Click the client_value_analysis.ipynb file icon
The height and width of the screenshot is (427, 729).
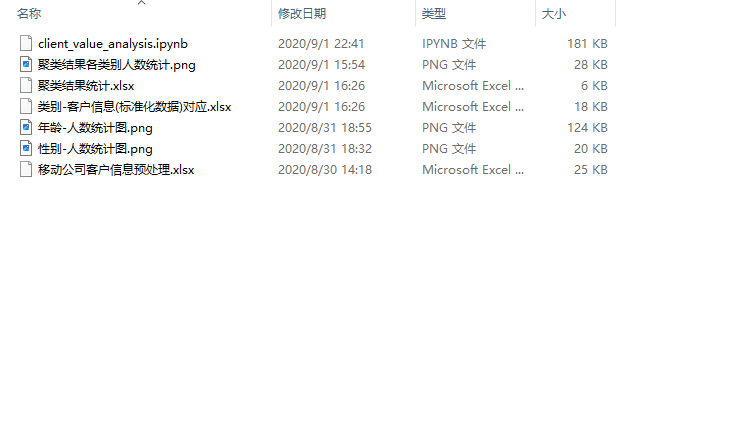[x=26, y=43]
